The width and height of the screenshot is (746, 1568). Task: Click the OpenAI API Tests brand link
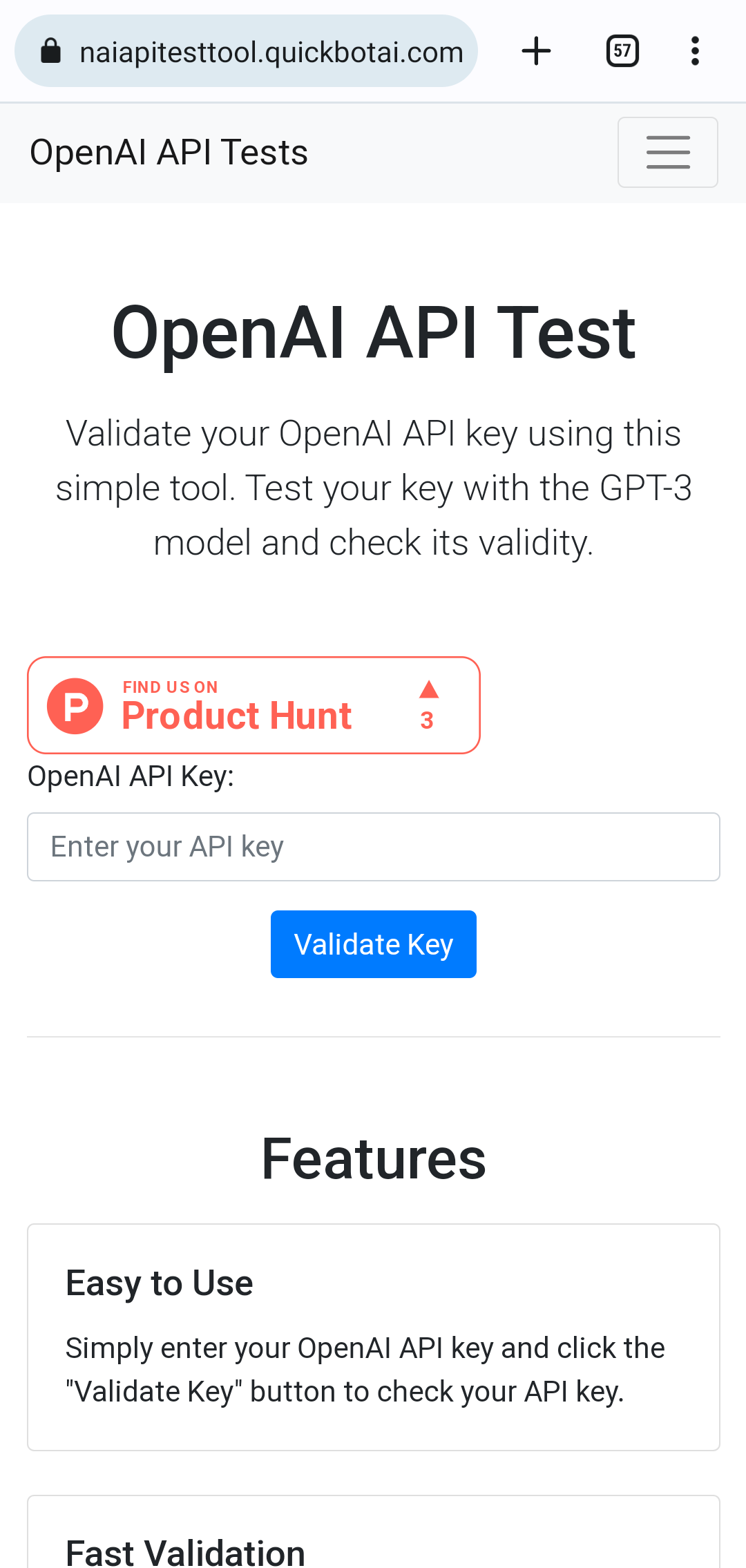point(169,152)
